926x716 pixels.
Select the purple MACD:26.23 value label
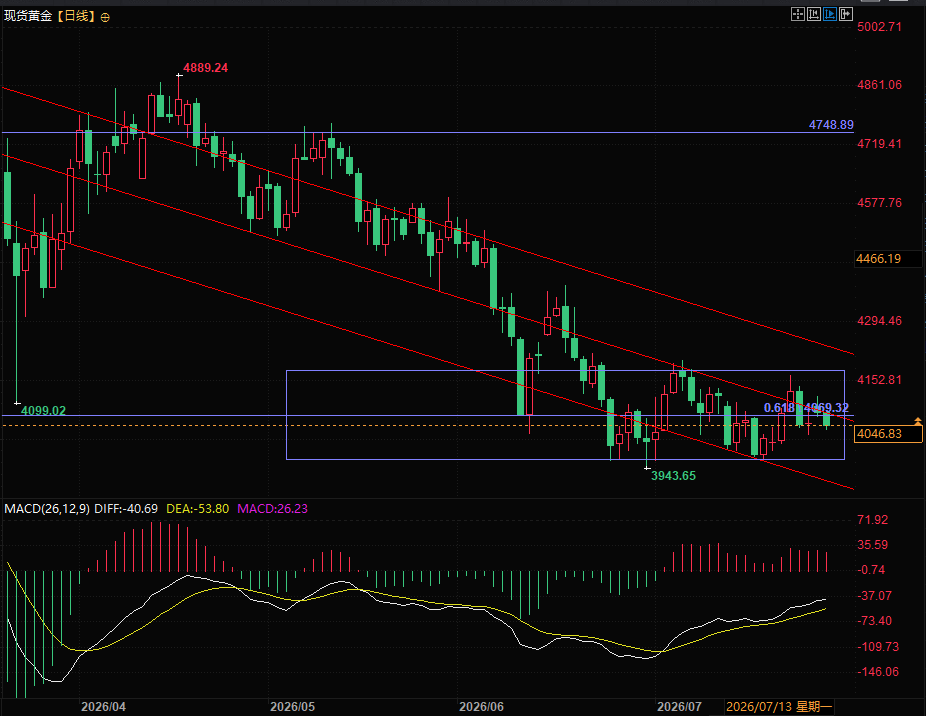click(272, 509)
